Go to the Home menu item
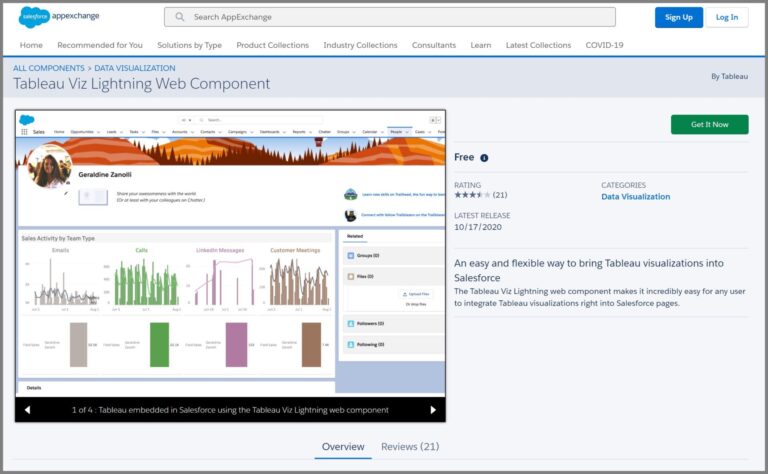This screenshot has height=474, width=768. coord(31,45)
